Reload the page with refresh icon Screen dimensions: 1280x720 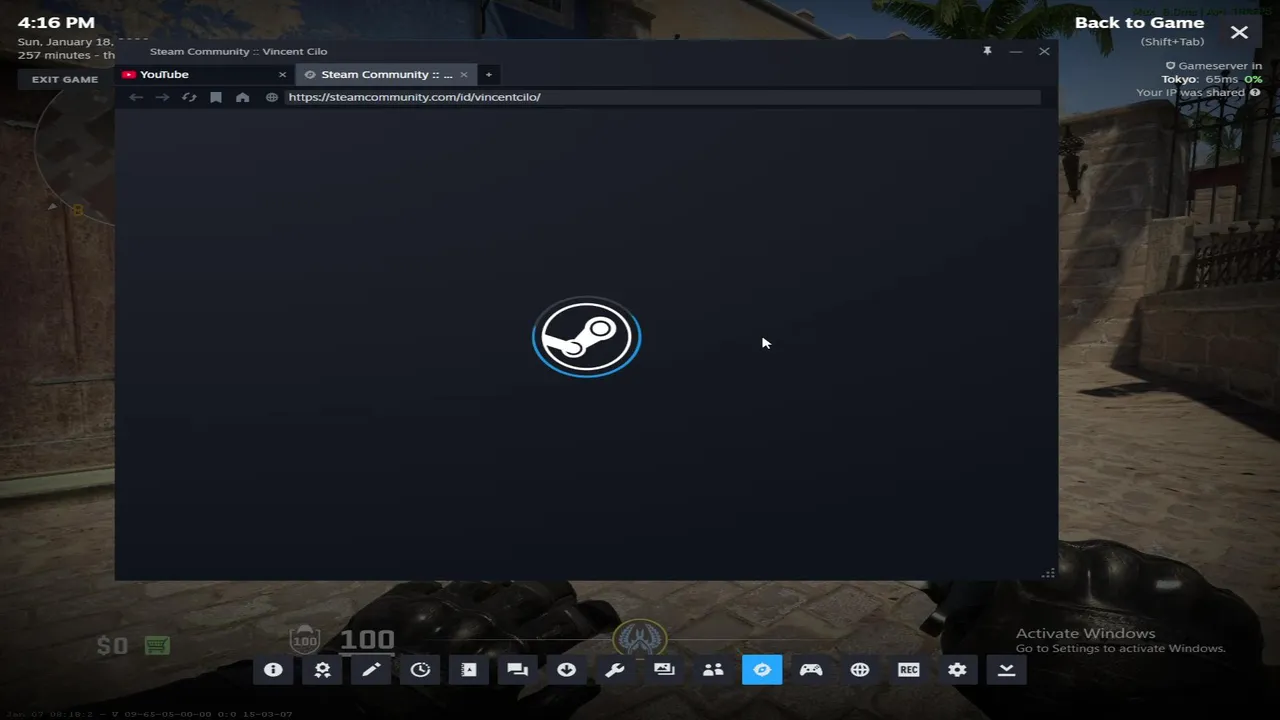(189, 97)
